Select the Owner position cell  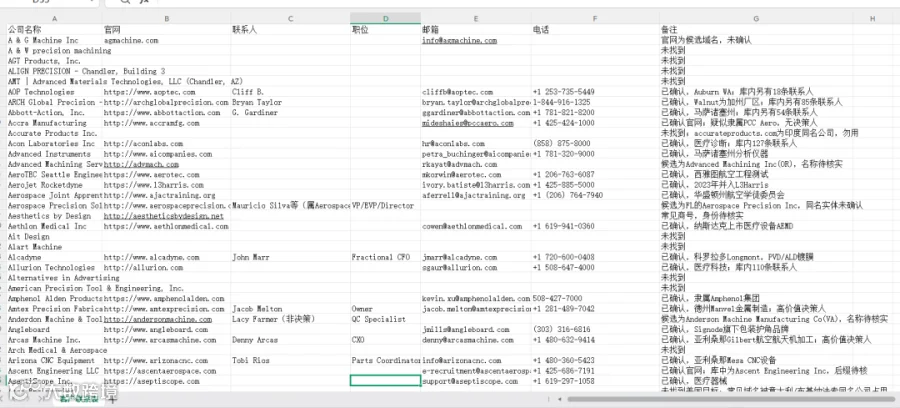point(386,309)
